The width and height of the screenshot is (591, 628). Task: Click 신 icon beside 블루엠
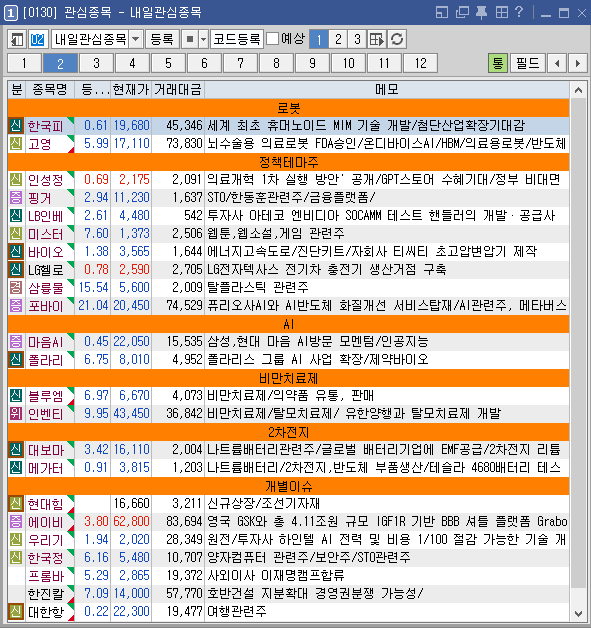(16, 396)
